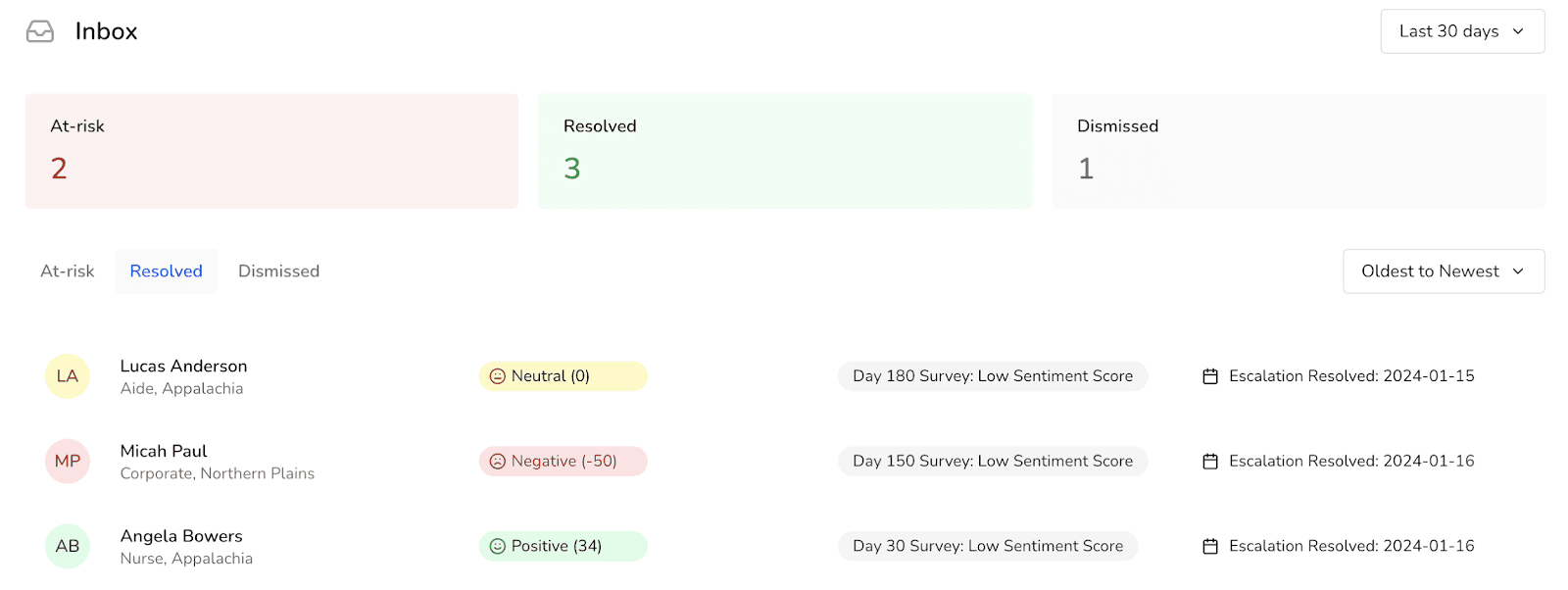Click calendar icon beside Lucas Anderson's resolved date
Image resolution: width=1568 pixels, height=590 pixels.
click(x=1210, y=376)
